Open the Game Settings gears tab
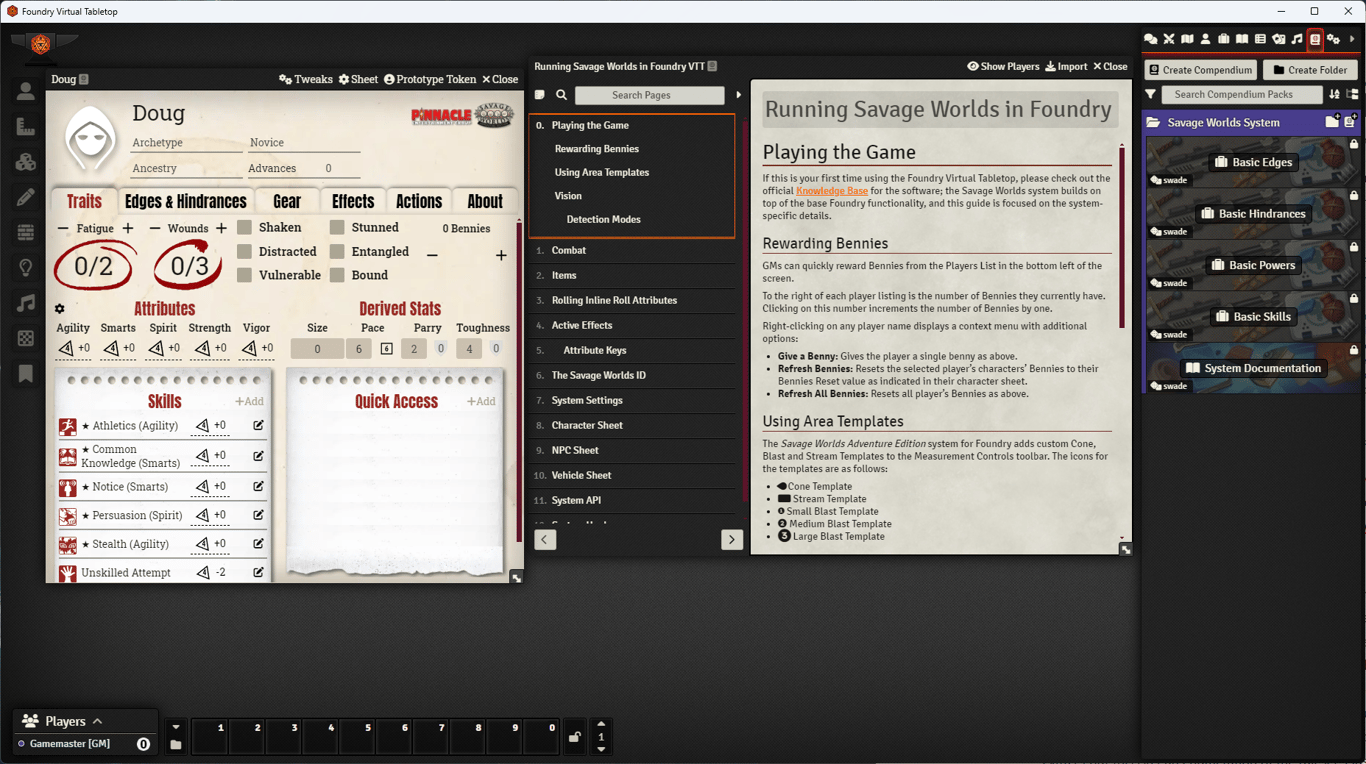 point(1333,39)
